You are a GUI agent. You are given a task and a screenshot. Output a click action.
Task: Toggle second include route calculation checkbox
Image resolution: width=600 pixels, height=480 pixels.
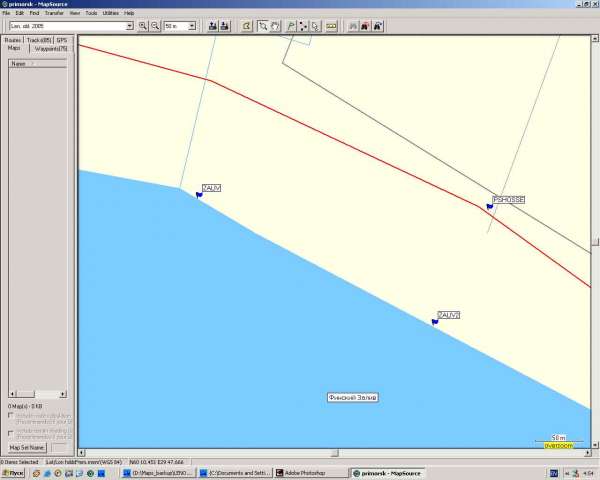[11, 432]
